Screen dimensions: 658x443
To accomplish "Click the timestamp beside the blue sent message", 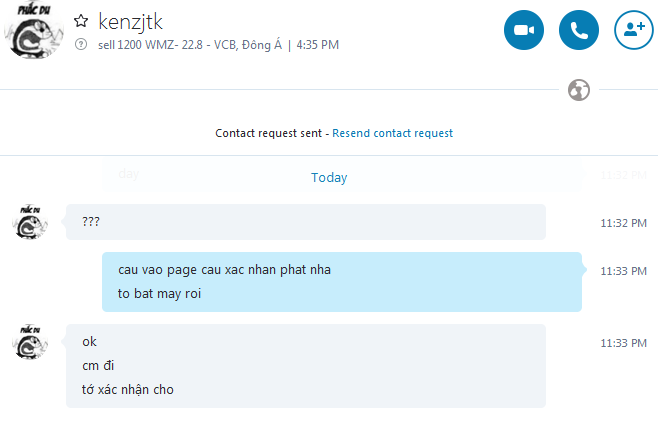I will coord(623,270).
